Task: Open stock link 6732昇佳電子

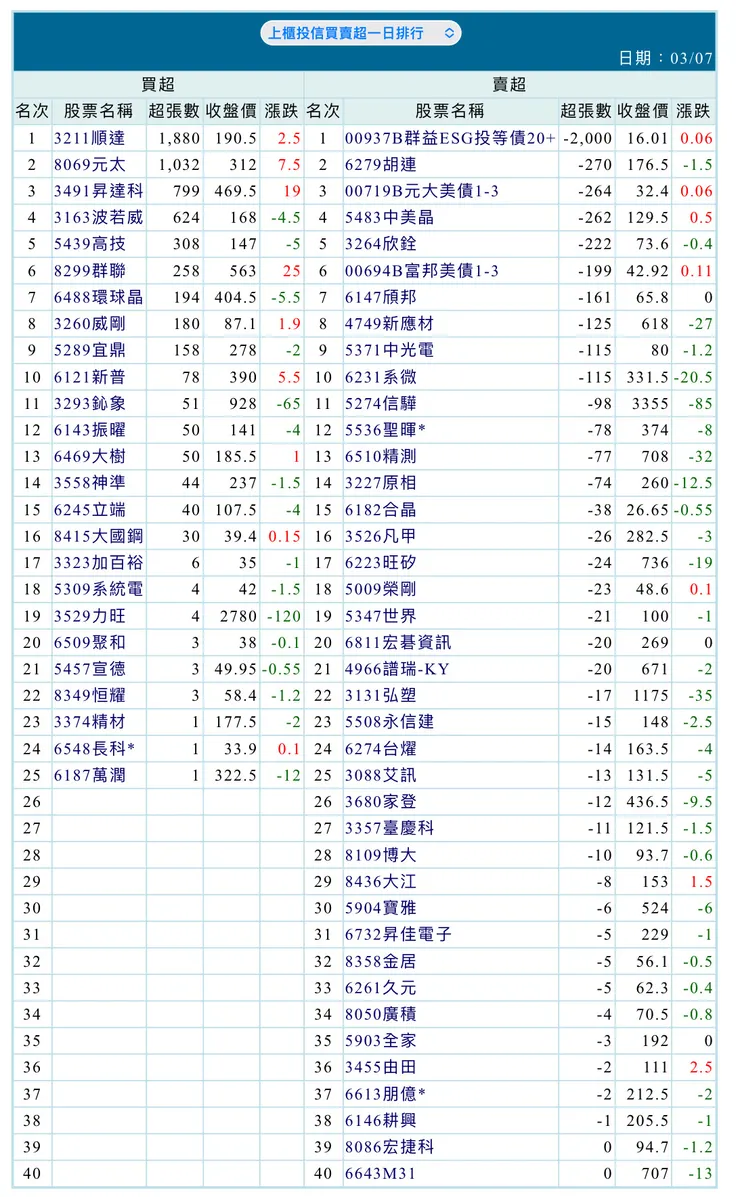Action: click(398, 934)
